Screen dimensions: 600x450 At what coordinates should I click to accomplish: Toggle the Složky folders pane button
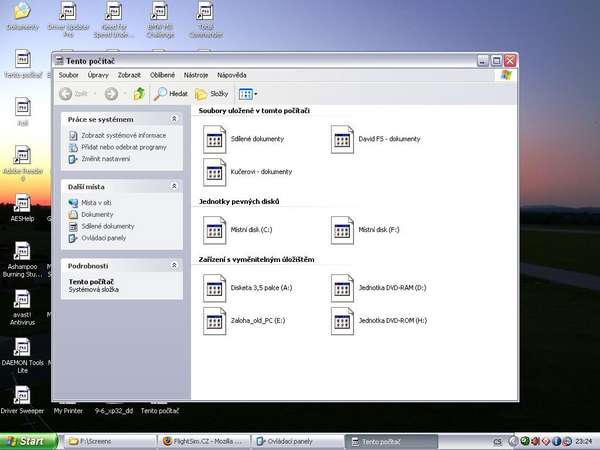pos(212,94)
